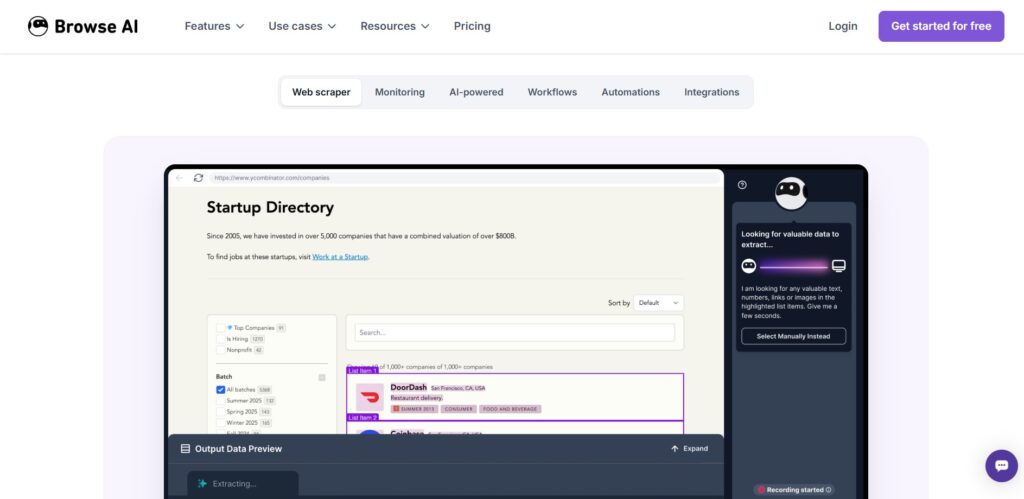Screen dimensions: 1024x499
Task: Click the Restaurant delivery description
Action: click(x=417, y=398)
